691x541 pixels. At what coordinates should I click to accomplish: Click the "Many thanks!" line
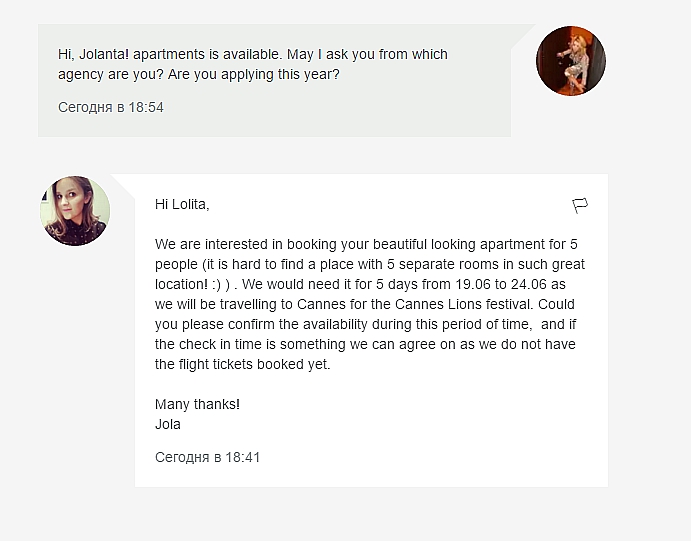(x=197, y=404)
